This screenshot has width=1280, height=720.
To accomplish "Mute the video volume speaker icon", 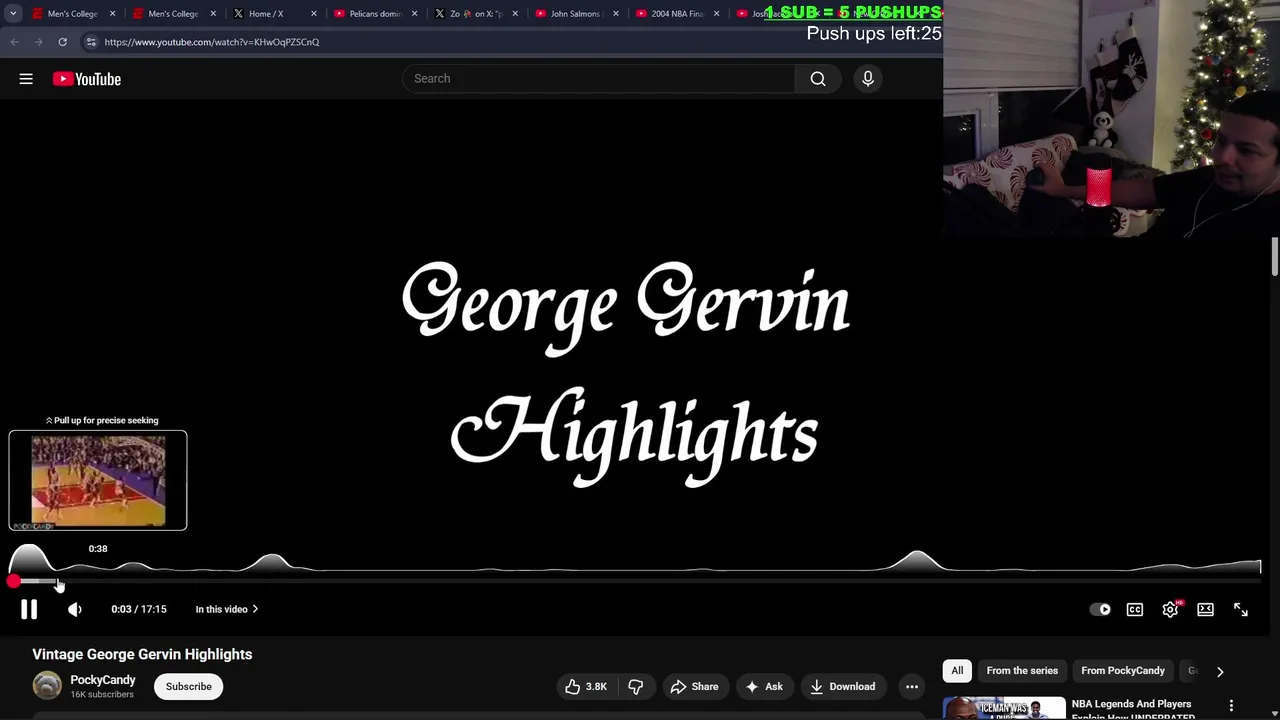I will pos(75,609).
